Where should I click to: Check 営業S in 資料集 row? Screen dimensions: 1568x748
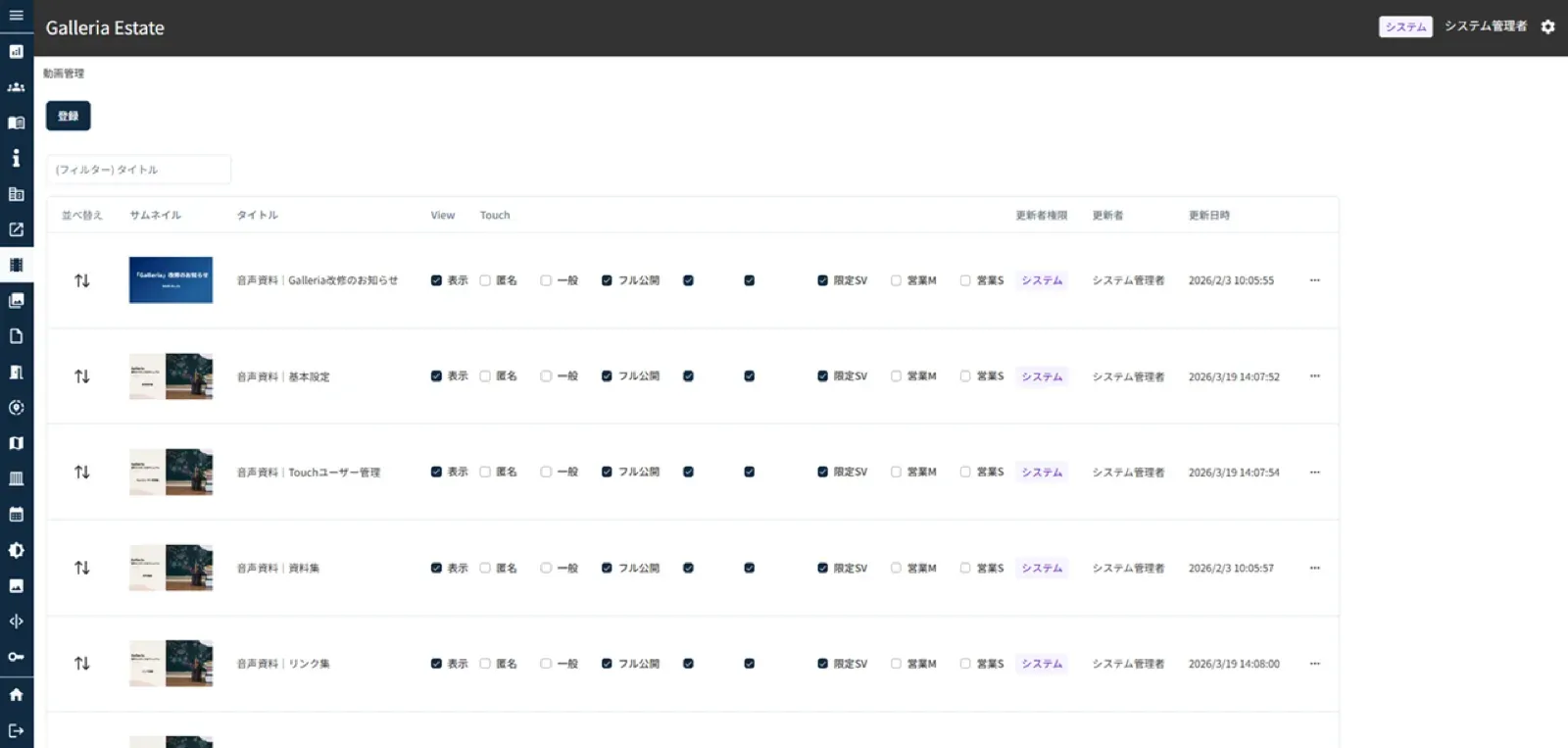(965, 568)
